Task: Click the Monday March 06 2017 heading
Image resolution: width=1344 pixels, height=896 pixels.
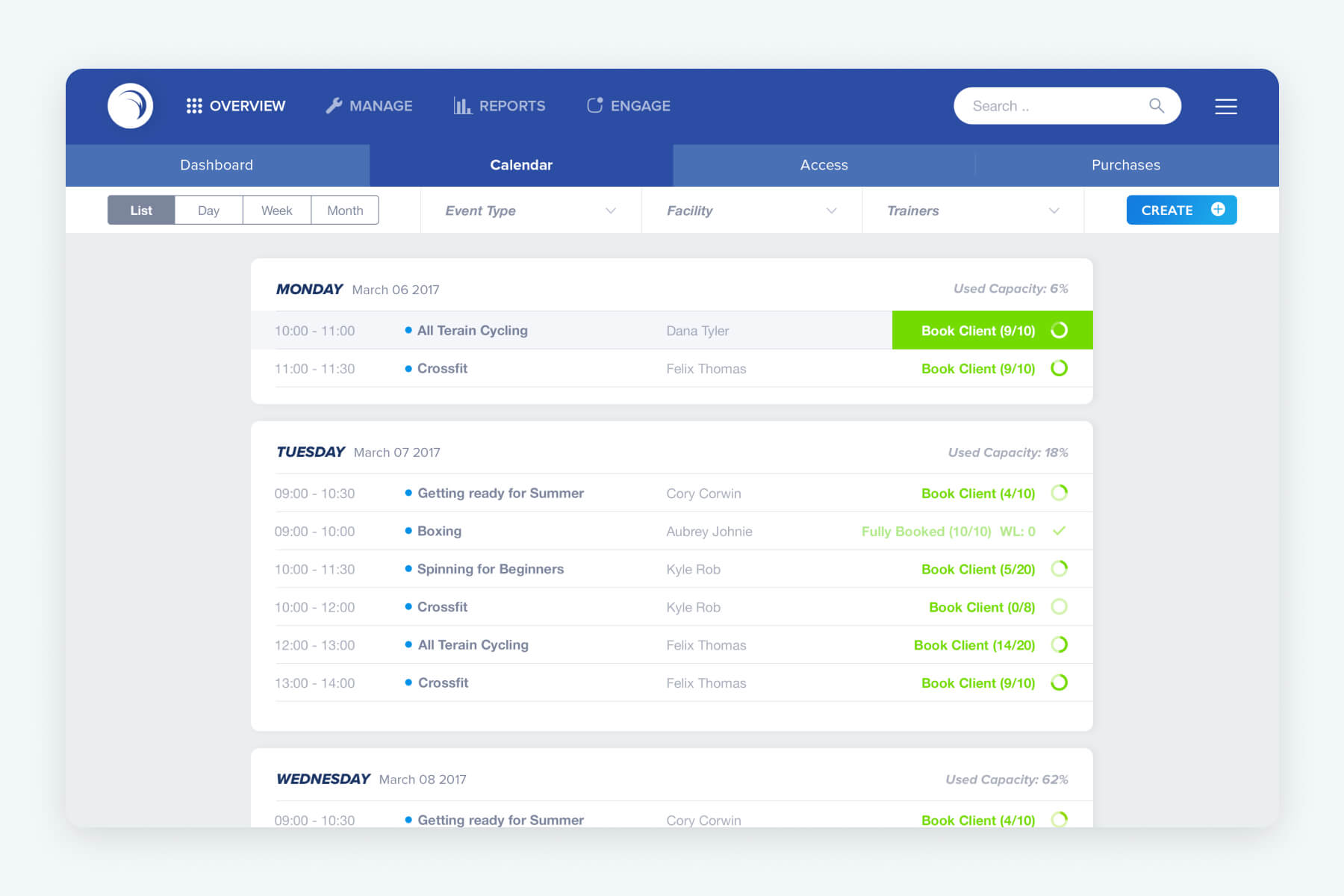Action: click(358, 289)
